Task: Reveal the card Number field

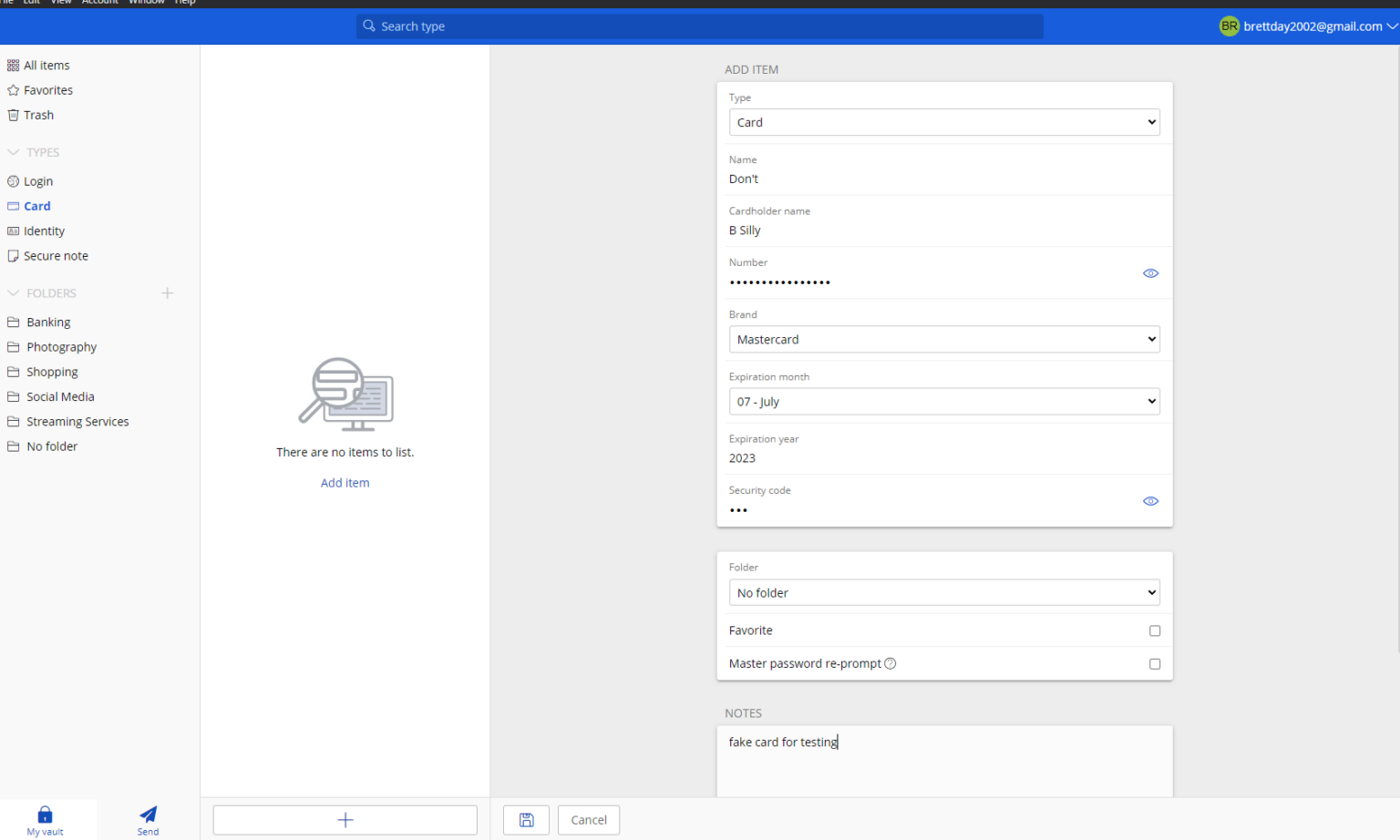Action: click(1150, 273)
